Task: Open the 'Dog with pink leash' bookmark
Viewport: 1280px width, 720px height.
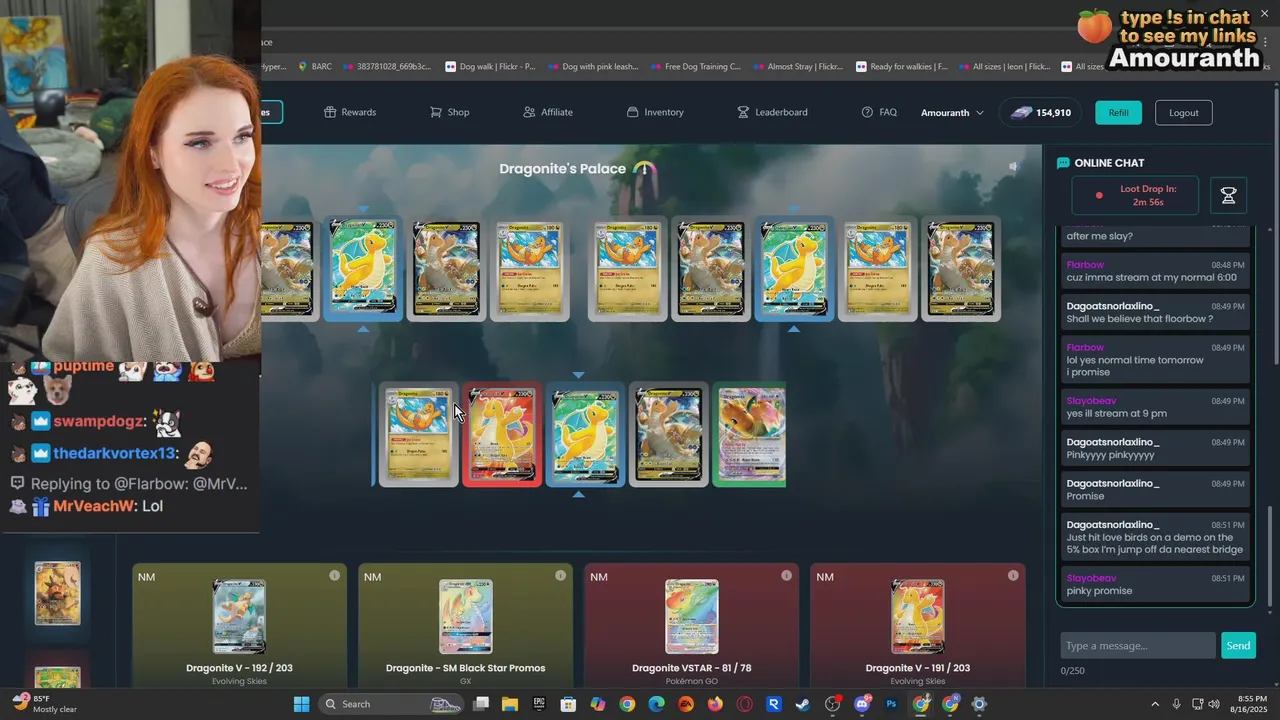Action: (592, 67)
